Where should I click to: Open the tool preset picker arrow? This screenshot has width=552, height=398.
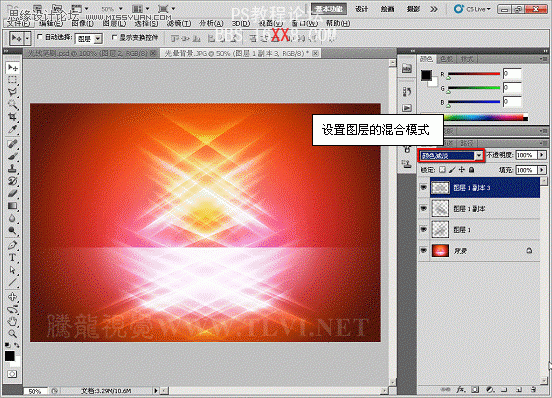click(x=27, y=38)
